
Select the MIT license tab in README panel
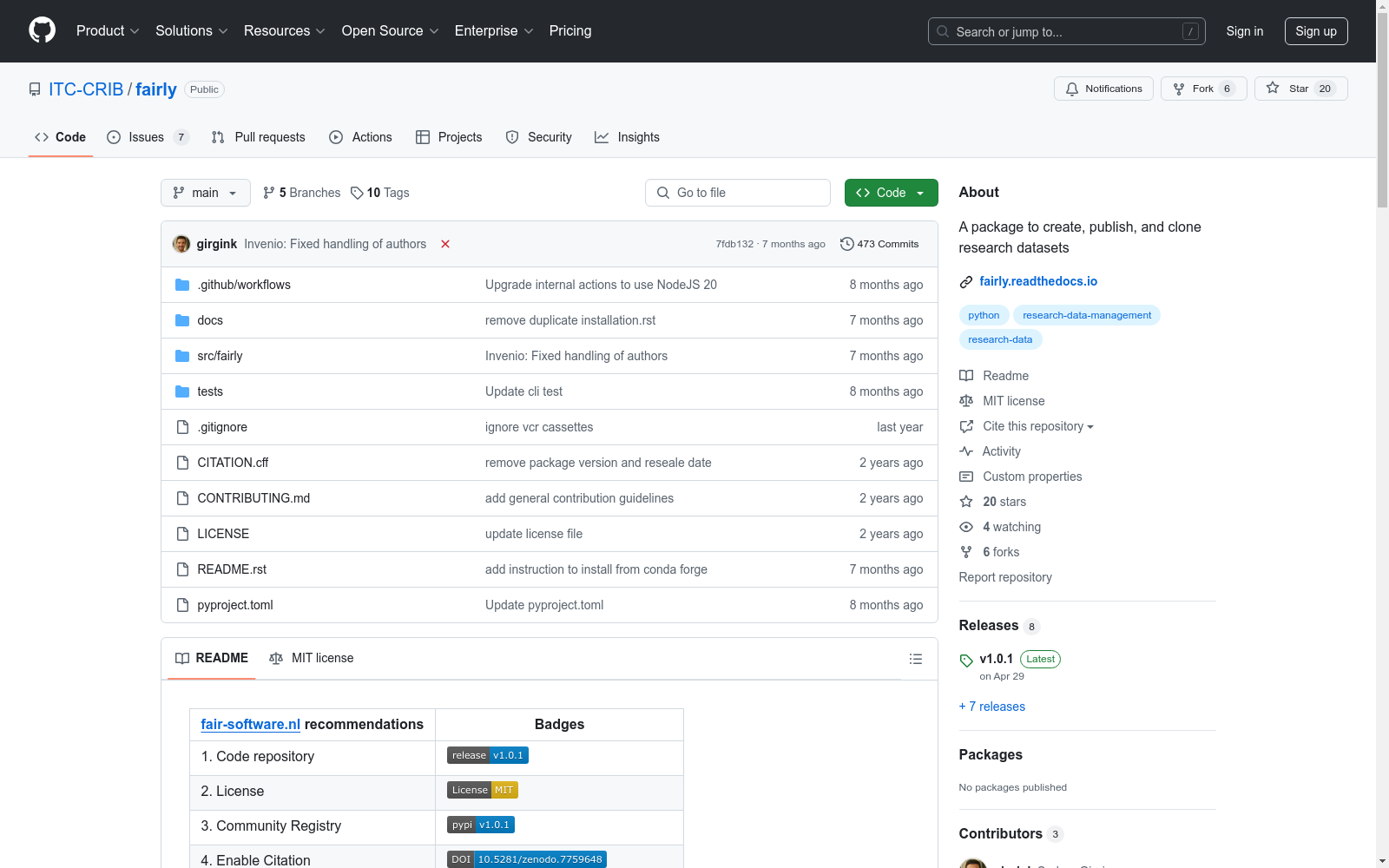point(312,658)
